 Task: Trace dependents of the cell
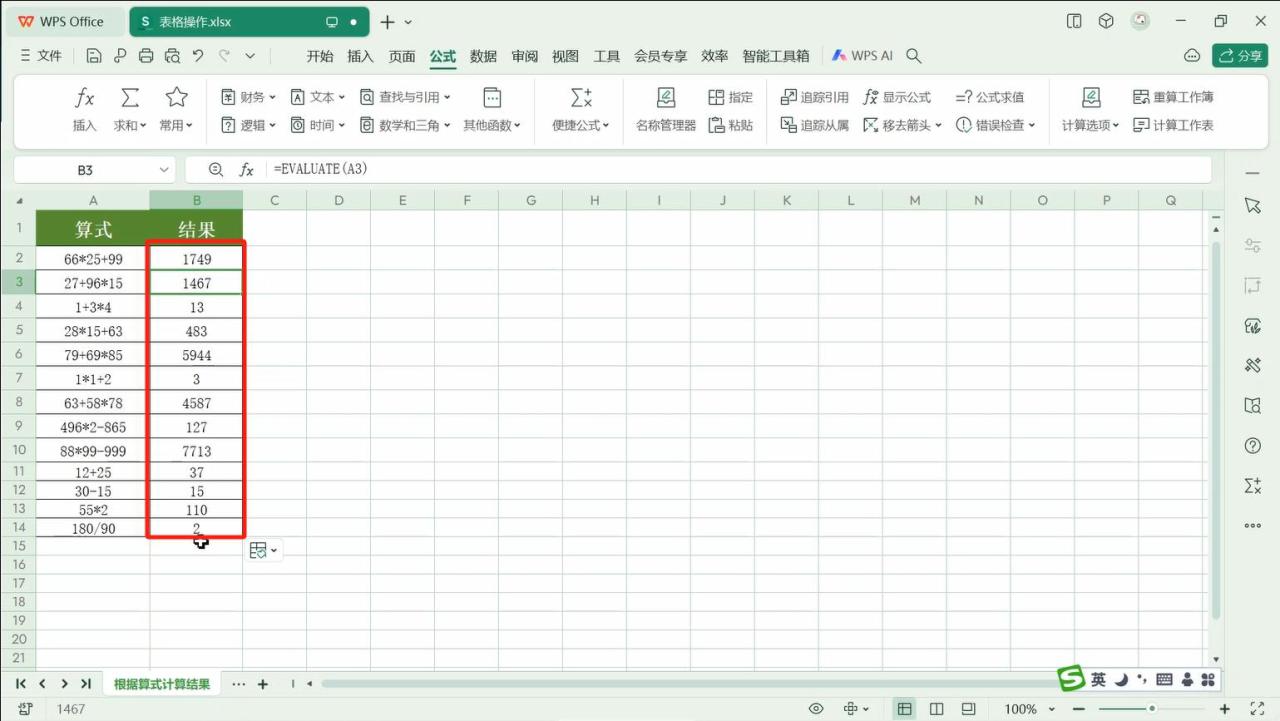(814, 125)
